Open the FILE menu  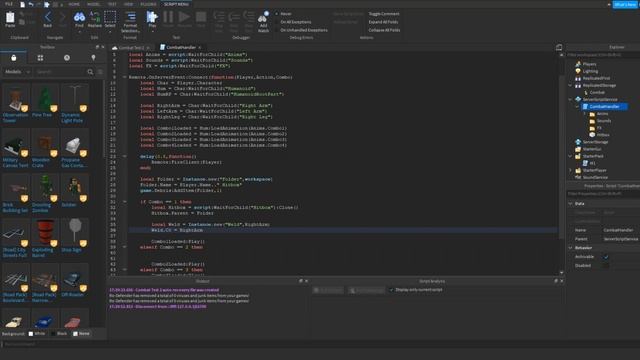(9, 4)
